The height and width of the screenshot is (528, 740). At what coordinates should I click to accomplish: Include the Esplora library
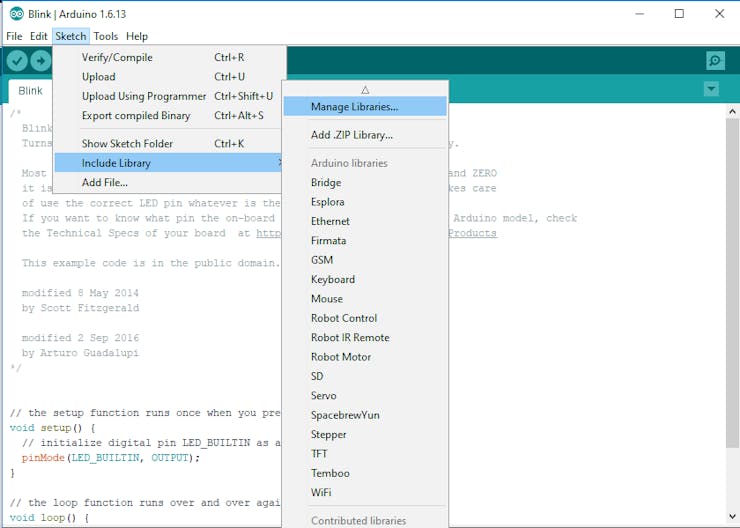pyautogui.click(x=365, y=202)
